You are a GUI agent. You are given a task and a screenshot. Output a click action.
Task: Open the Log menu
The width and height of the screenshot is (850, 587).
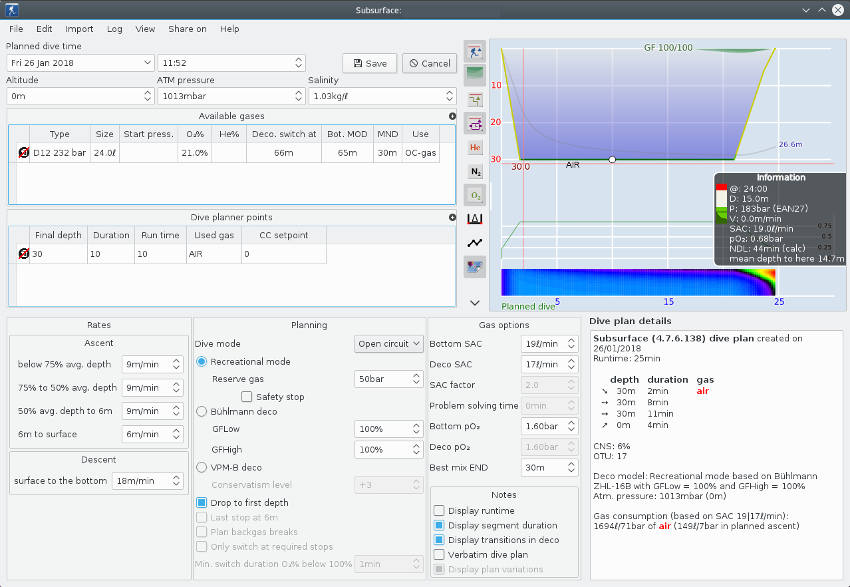pyautogui.click(x=115, y=29)
